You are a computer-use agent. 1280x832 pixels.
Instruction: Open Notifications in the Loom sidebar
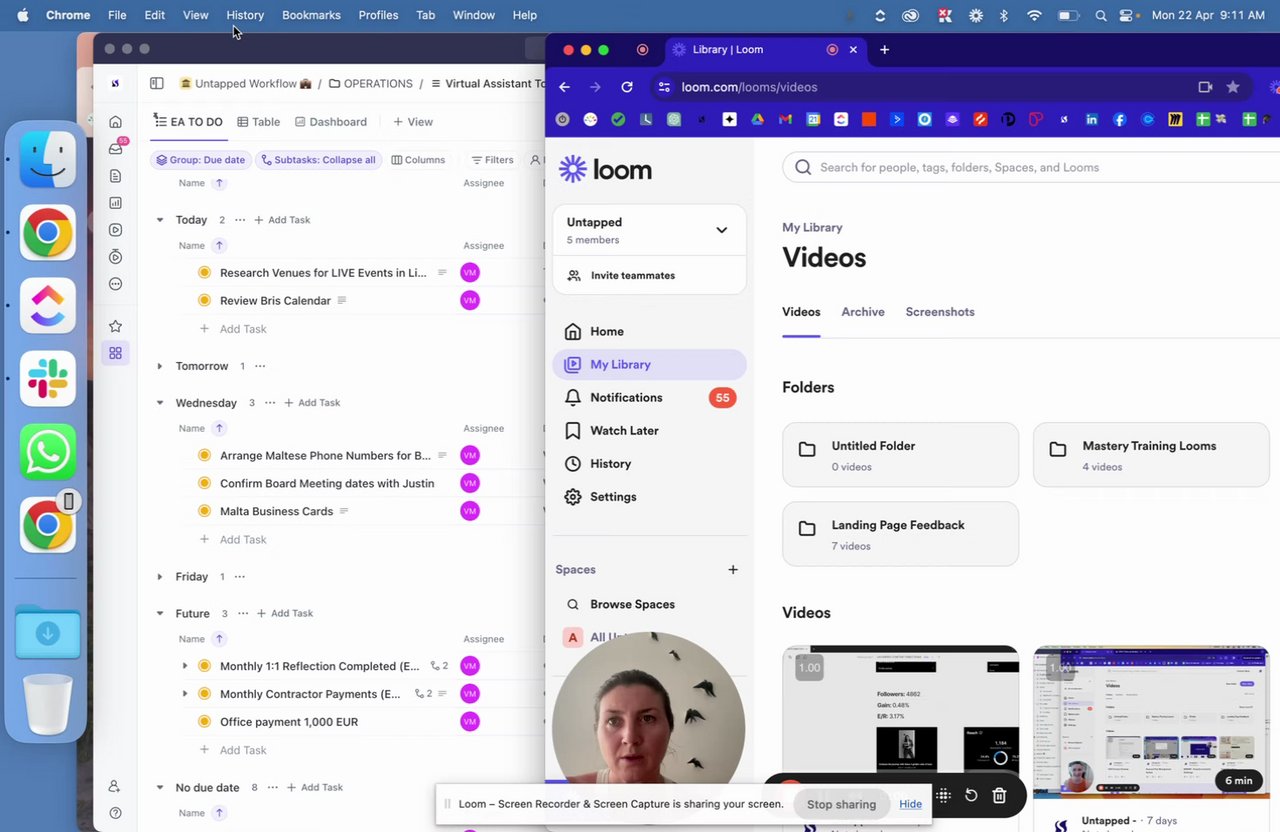point(649,397)
